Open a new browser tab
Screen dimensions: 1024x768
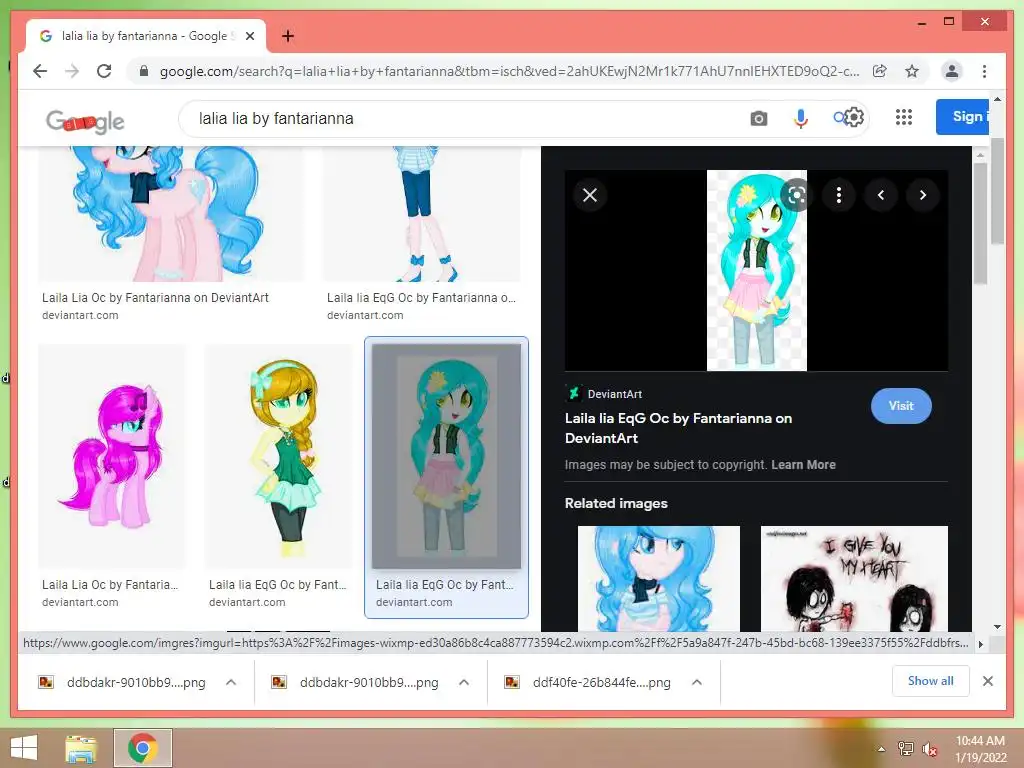coord(287,36)
